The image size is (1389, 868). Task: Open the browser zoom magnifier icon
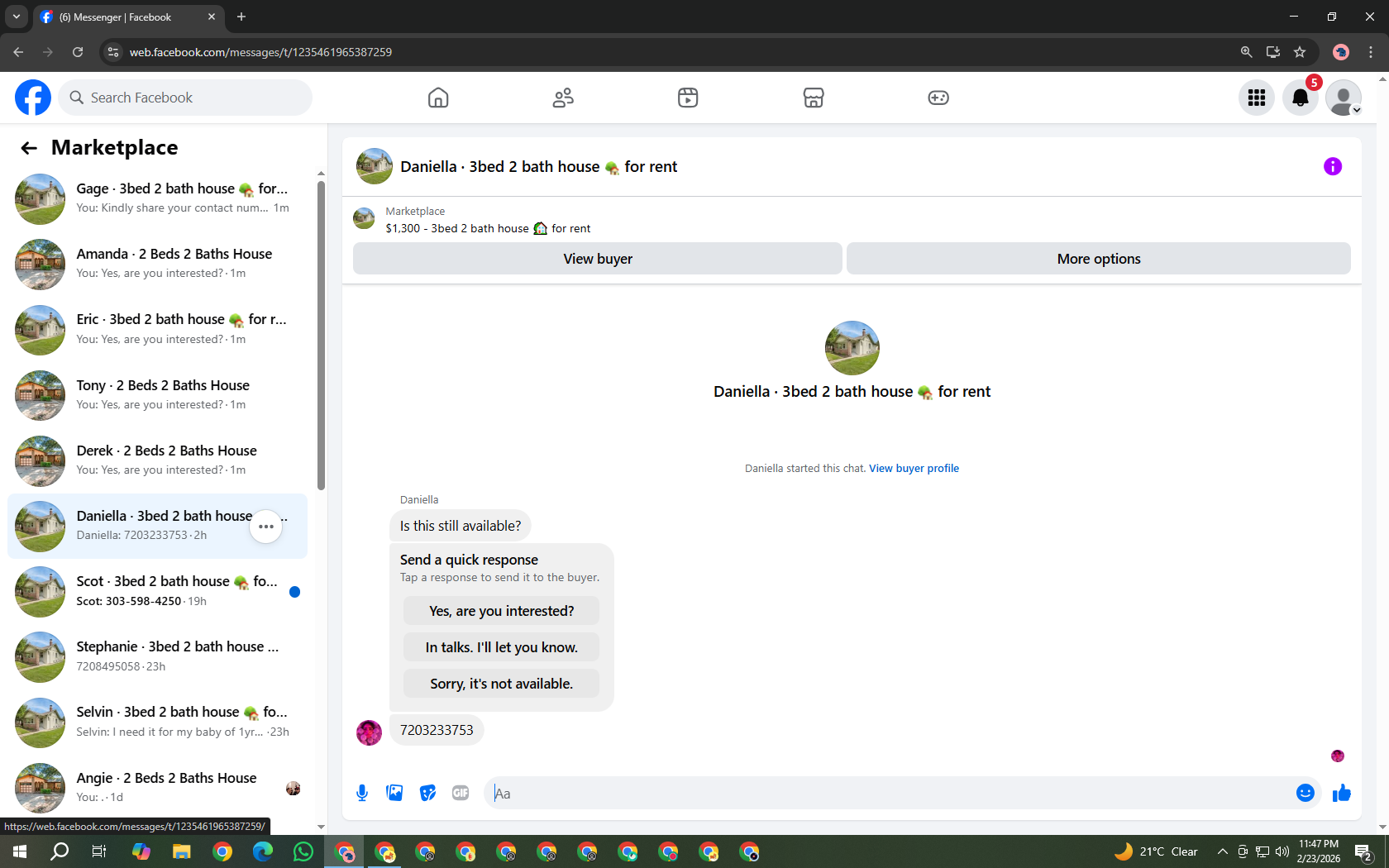pos(1246,52)
